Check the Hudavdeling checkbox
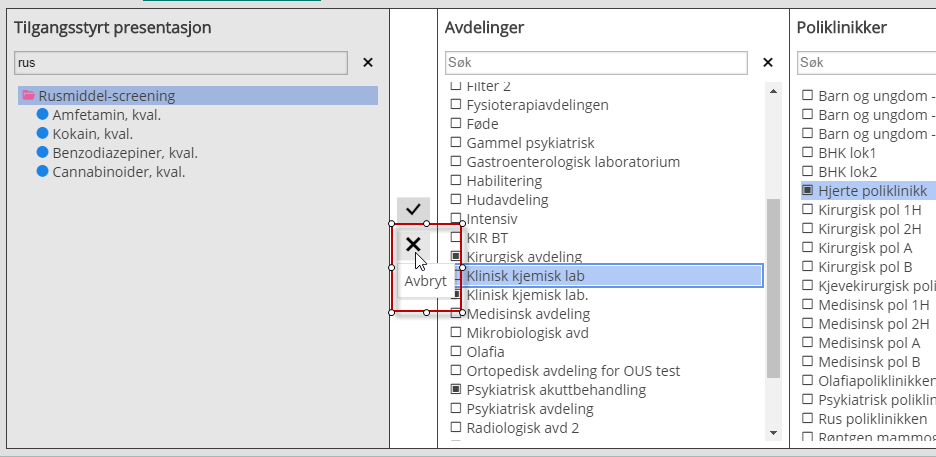936x457 pixels. coord(456,200)
